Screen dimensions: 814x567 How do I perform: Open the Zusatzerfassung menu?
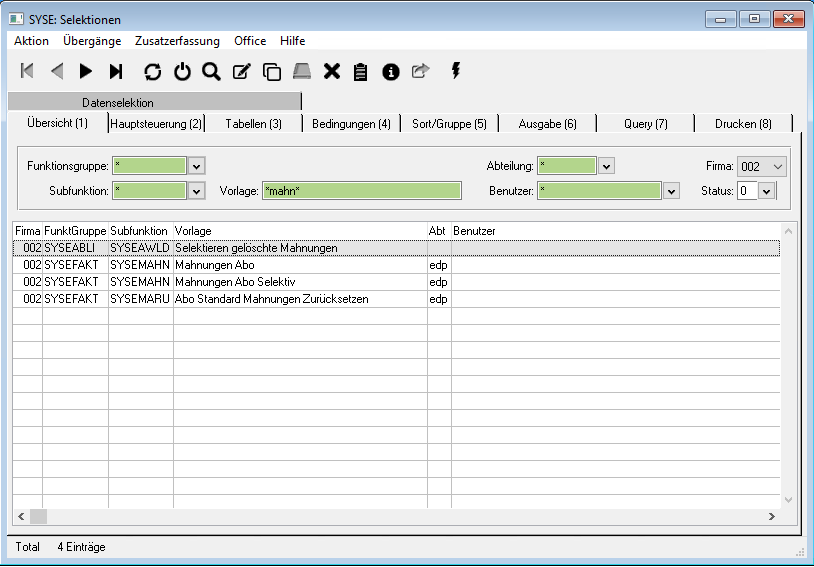pyautogui.click(x=177, y=41)
